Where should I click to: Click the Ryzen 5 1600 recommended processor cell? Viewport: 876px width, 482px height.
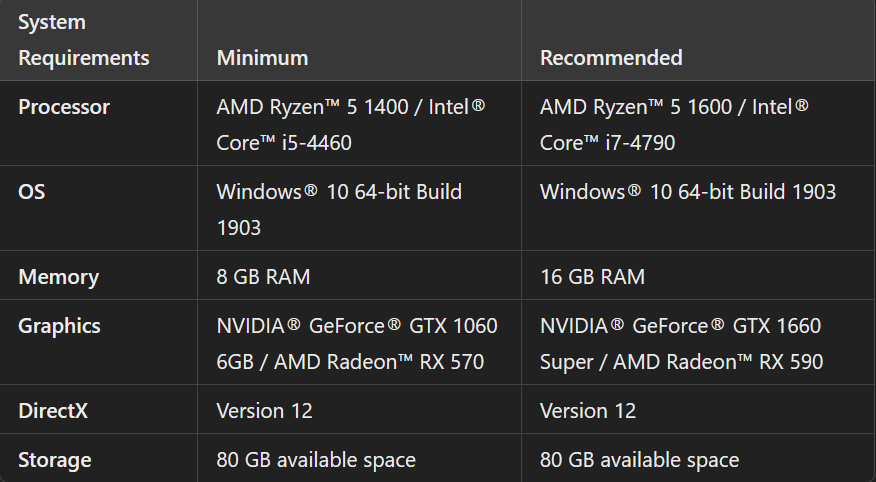click(675, 124)
